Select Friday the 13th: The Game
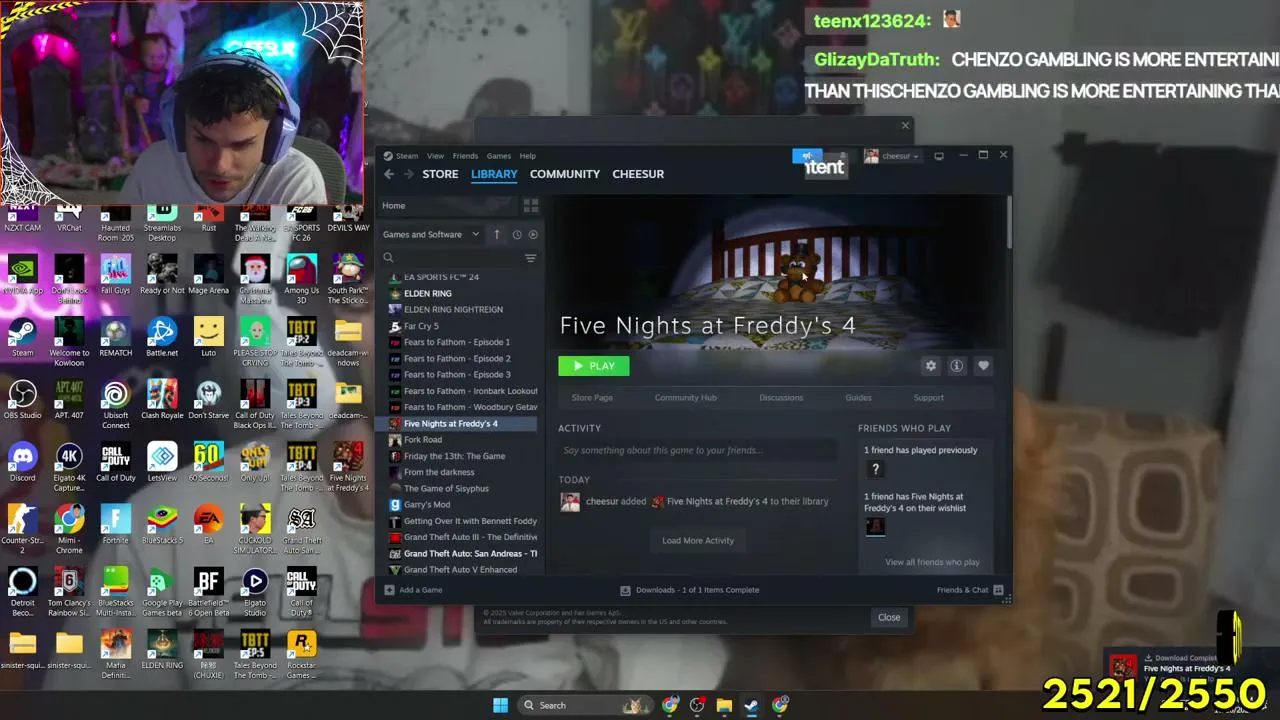The image size is (1280, 720). (x=454, y=456)
